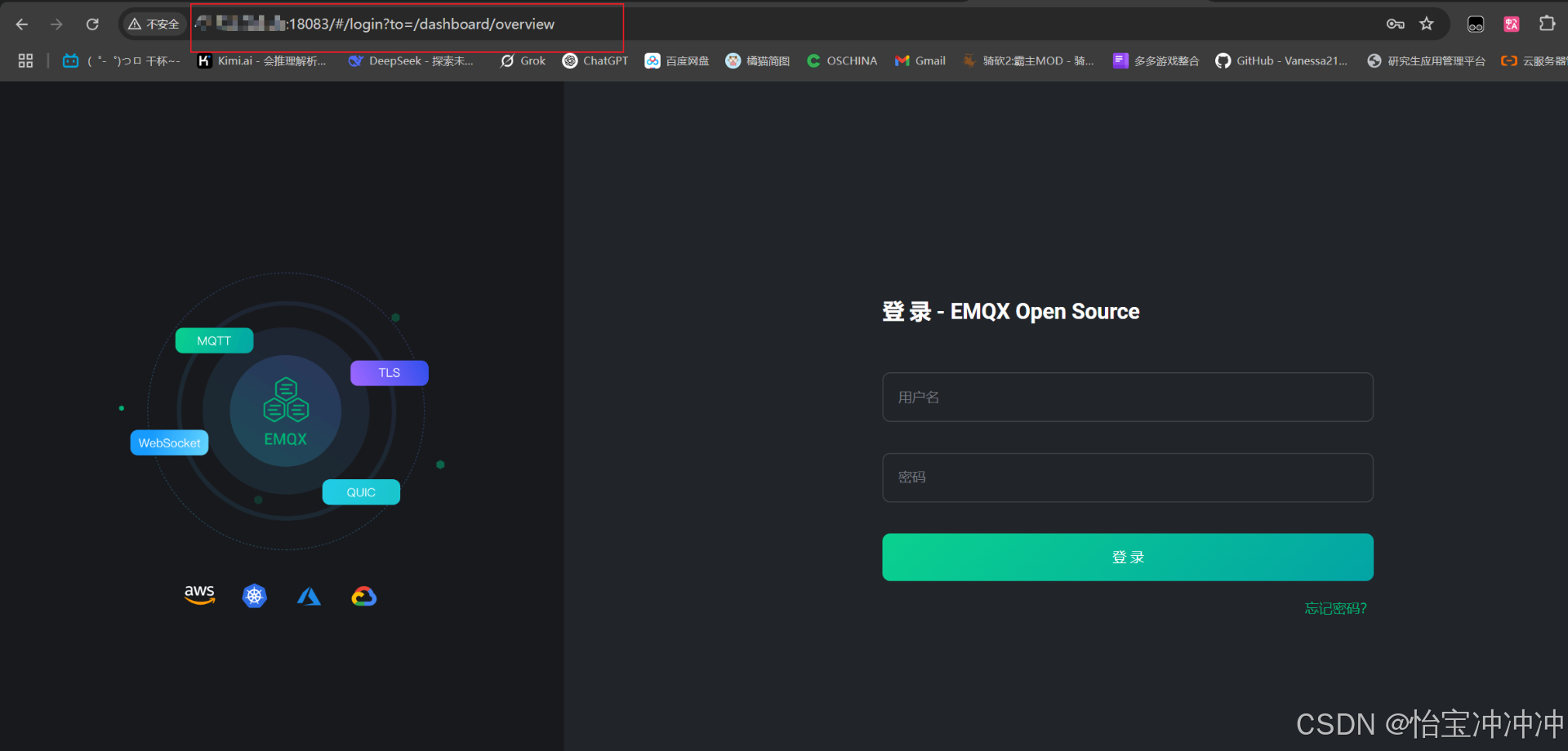Open the 百度网盘 bookmark
This screenshot has height=751, width=1568.
coord(677,61)
